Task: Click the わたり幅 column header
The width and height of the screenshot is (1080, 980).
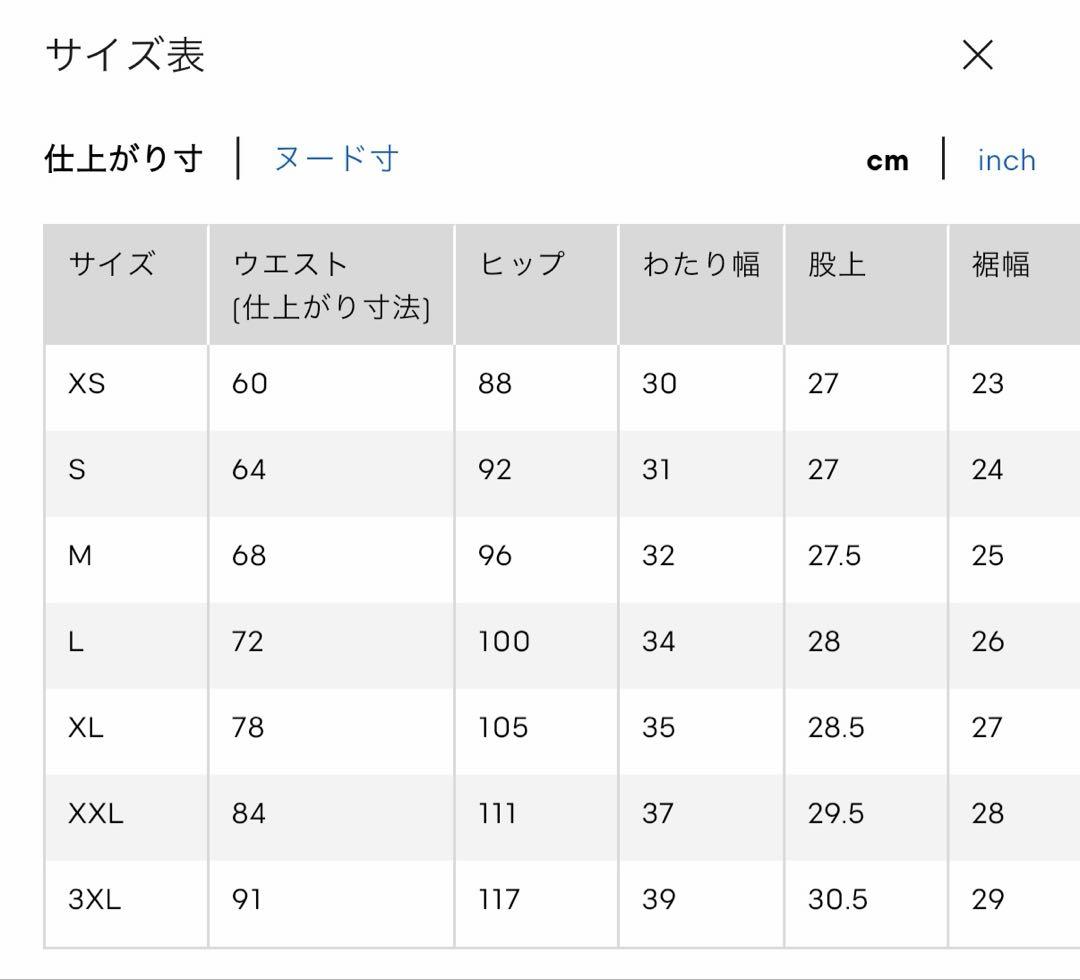Action: click(701, 264)
